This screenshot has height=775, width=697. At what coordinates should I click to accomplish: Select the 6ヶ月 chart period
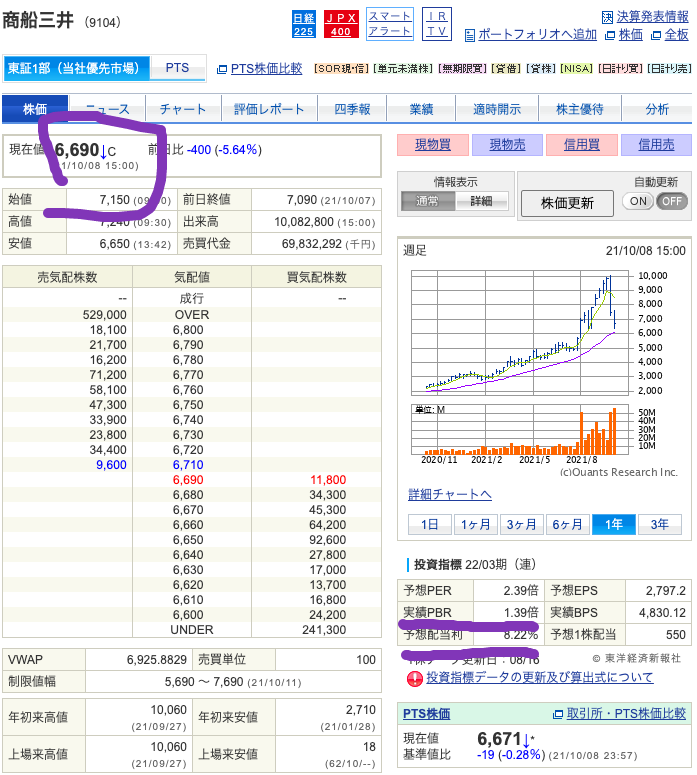click(567, 524)
